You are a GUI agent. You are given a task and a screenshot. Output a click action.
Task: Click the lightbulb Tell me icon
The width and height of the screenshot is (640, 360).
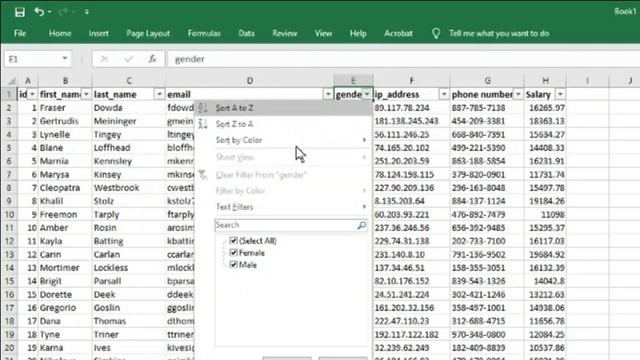click(x=436, y=33)
